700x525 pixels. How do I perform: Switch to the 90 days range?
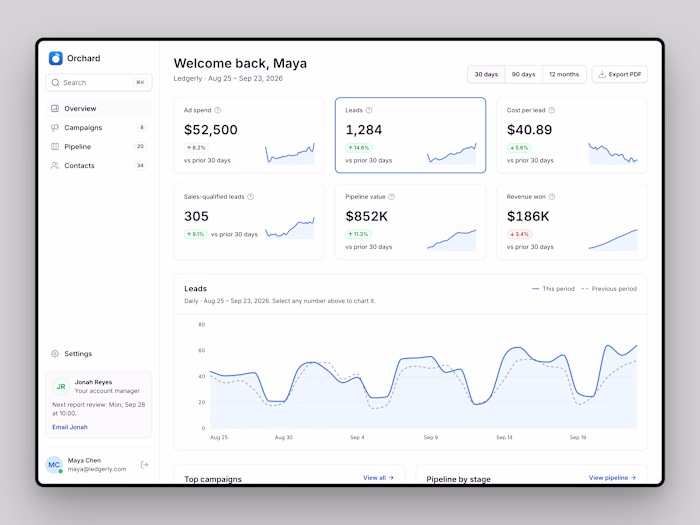click(x=523, y=74)
